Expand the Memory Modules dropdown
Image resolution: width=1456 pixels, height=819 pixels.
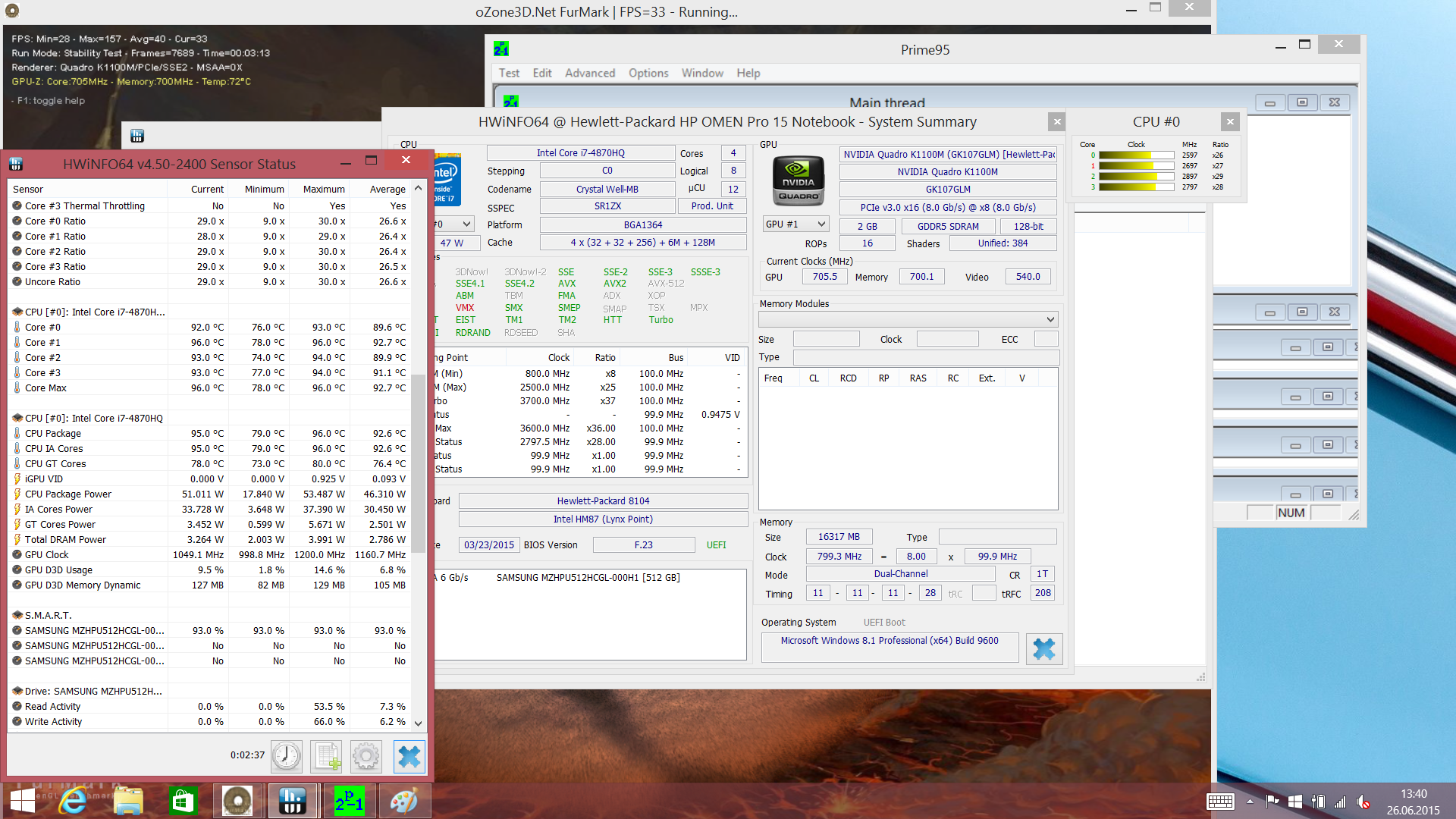1050,319
